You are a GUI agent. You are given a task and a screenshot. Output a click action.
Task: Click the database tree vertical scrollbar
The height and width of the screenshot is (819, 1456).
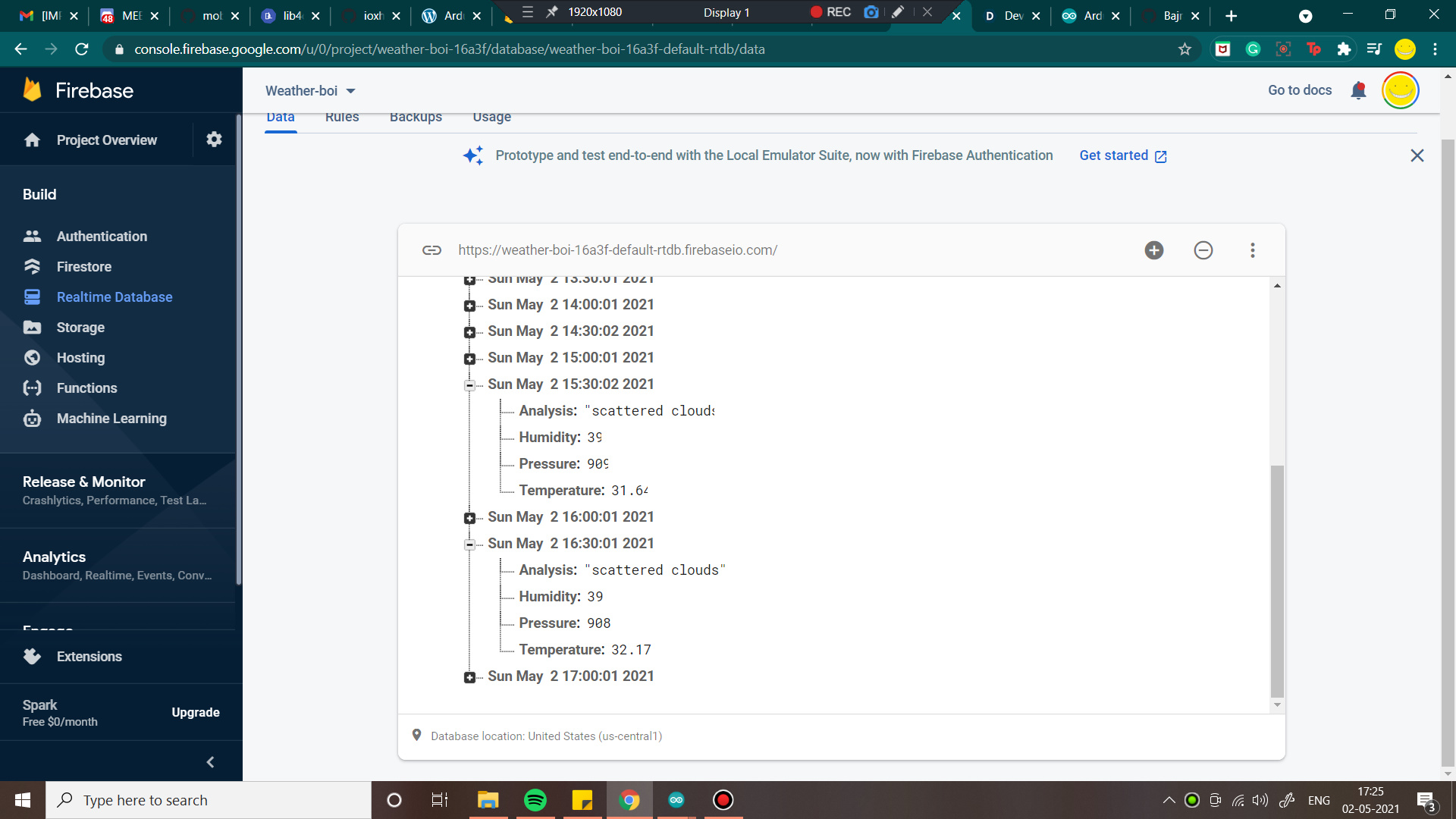click(1277, 580)
